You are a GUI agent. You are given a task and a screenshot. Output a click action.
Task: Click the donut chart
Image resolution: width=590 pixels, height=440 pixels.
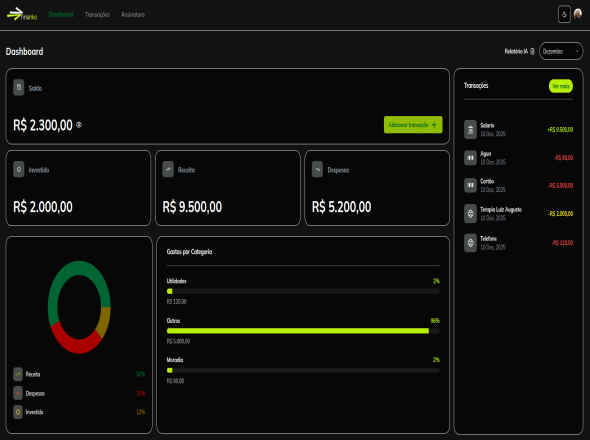pyautogui.click(x=79, y=307)
